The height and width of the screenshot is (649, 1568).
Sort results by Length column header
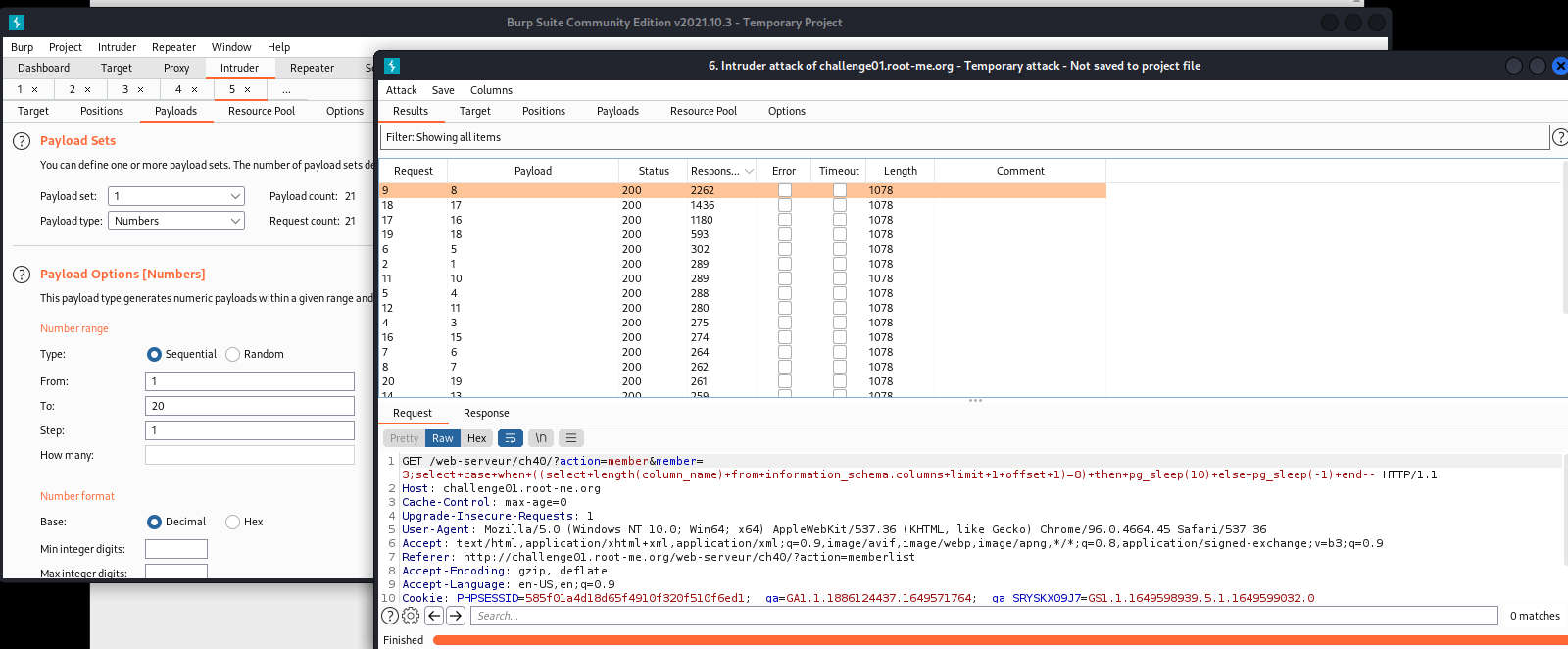click(x=901, y=171)
